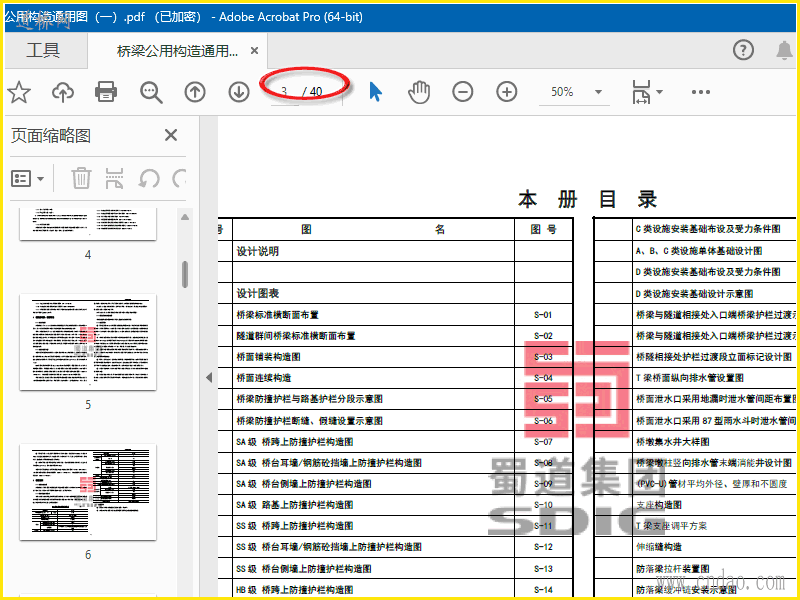Zoom in with plus button
800x600 pixels.
point(507,92)
